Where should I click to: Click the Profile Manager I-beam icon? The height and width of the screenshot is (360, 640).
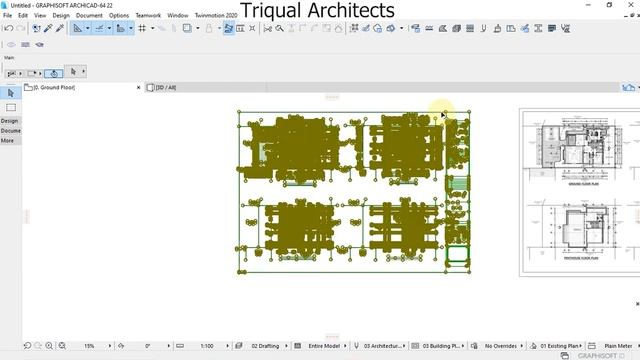click(538, 28)
